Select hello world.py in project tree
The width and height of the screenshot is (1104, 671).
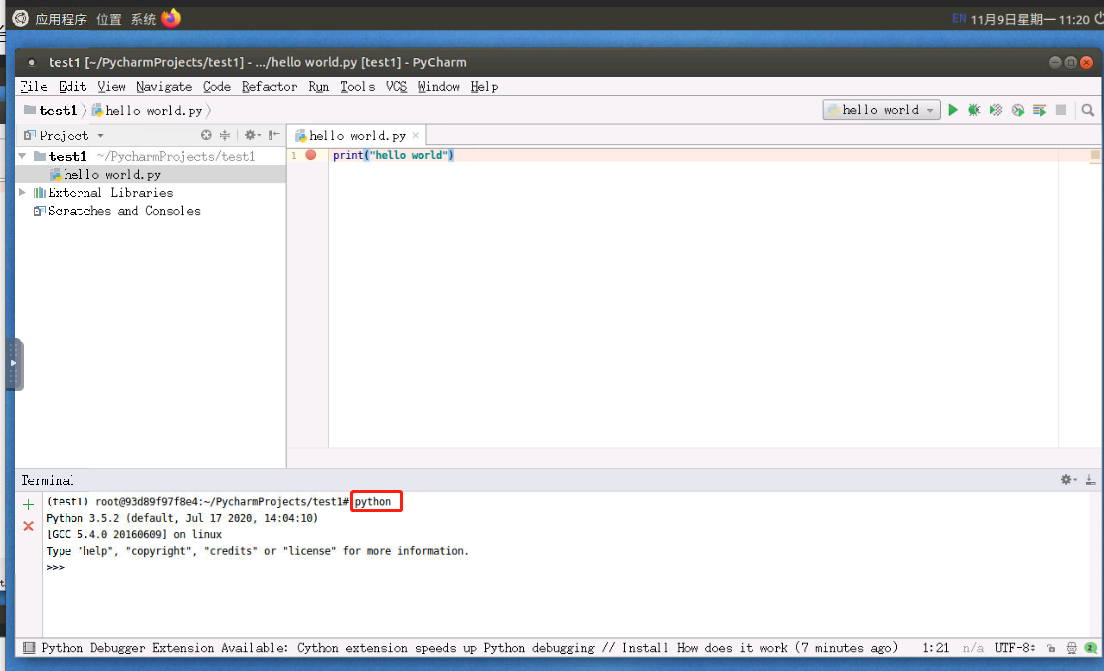click(112, 175)
